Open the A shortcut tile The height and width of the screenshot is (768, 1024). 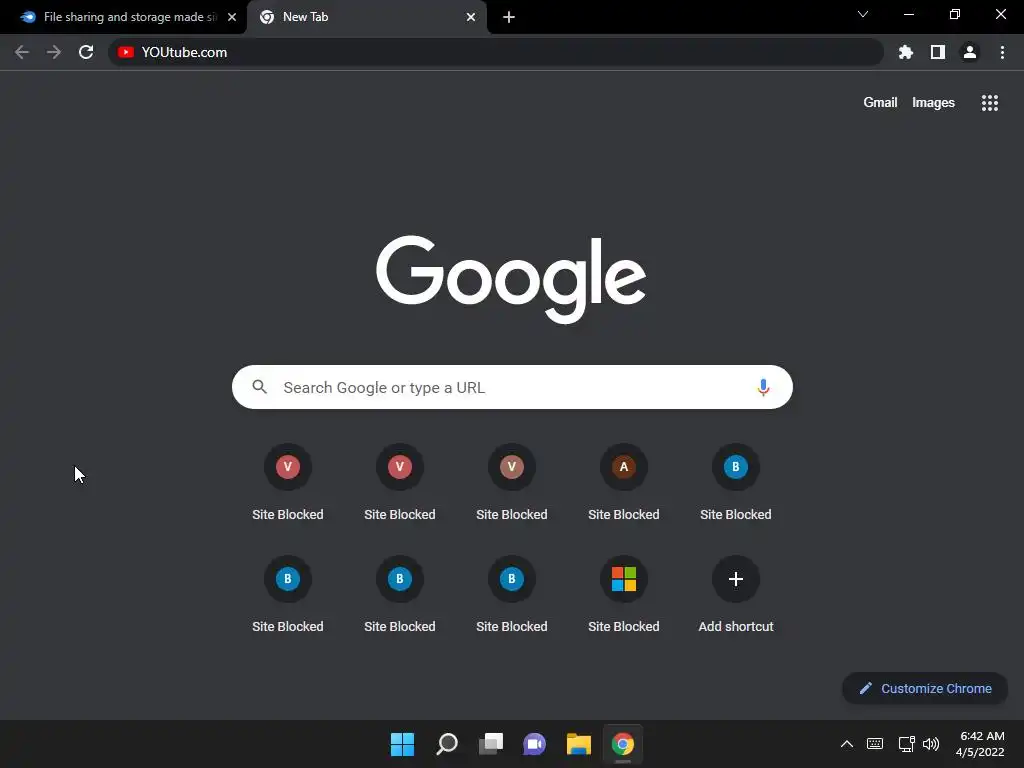[624, 467]
